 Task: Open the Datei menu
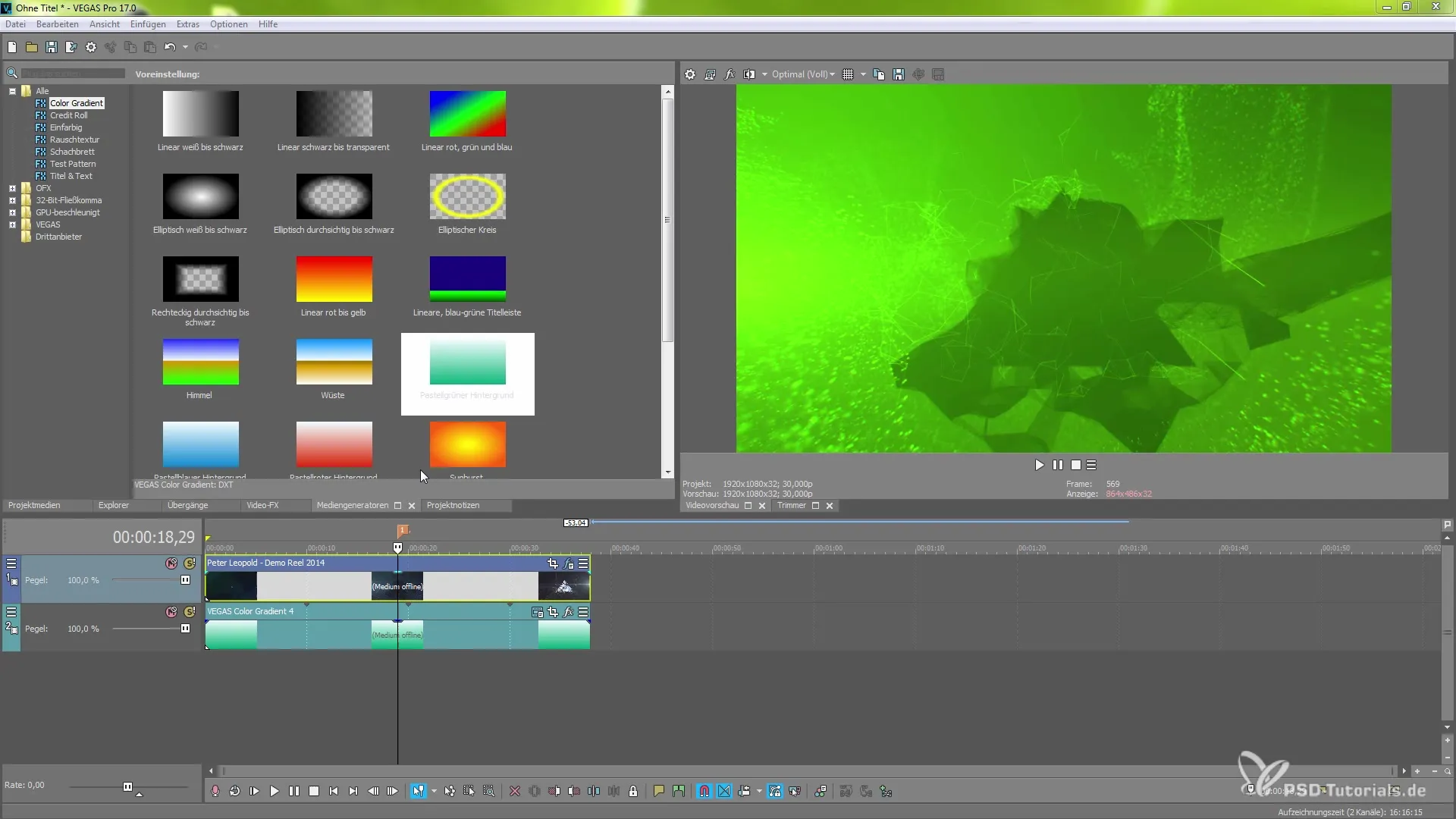coord(15,24)
